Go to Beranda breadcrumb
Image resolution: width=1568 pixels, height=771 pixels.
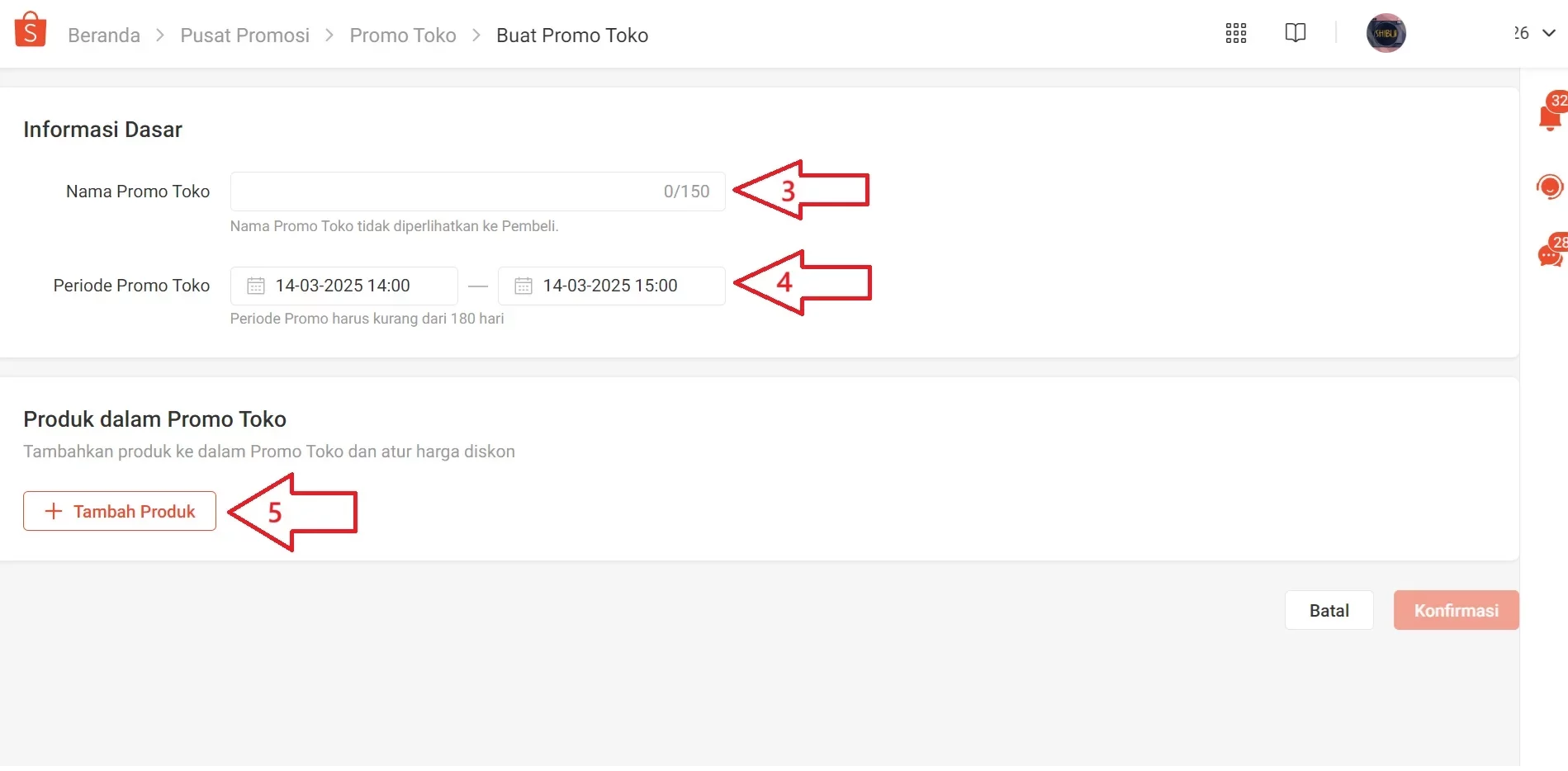click(104, 35)
